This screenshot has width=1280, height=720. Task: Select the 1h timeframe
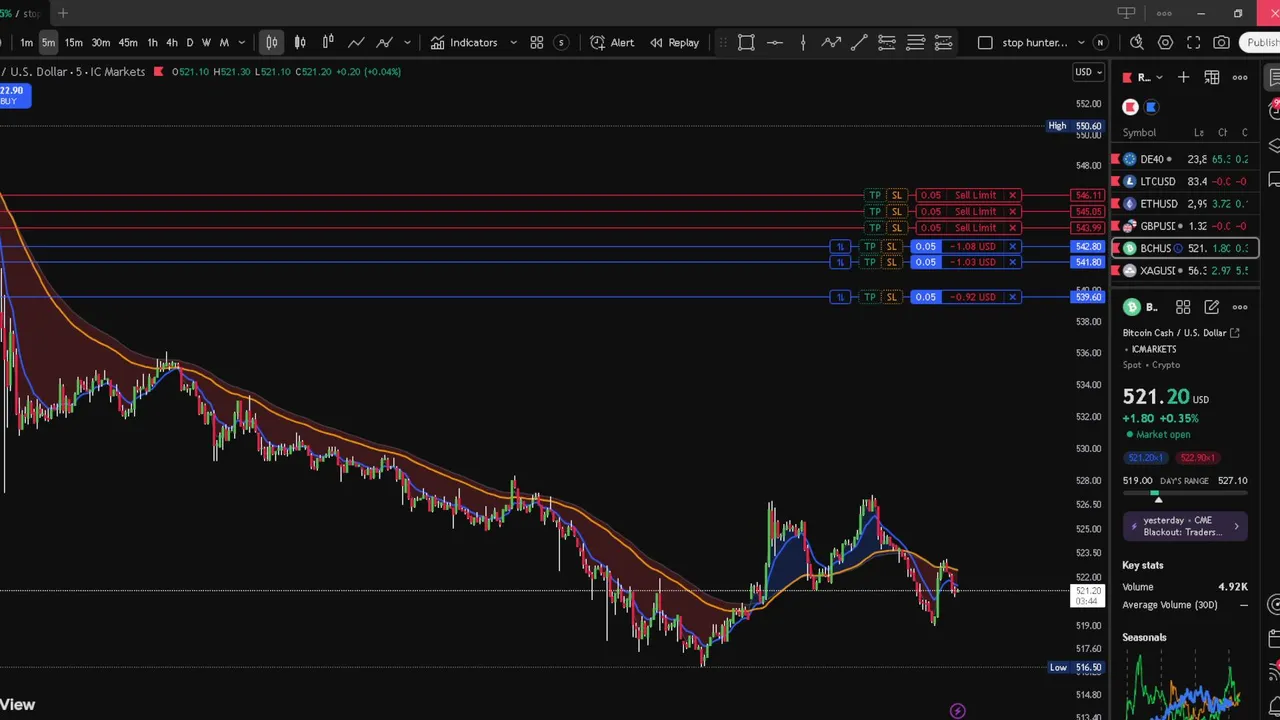click(x=152, y=42)
